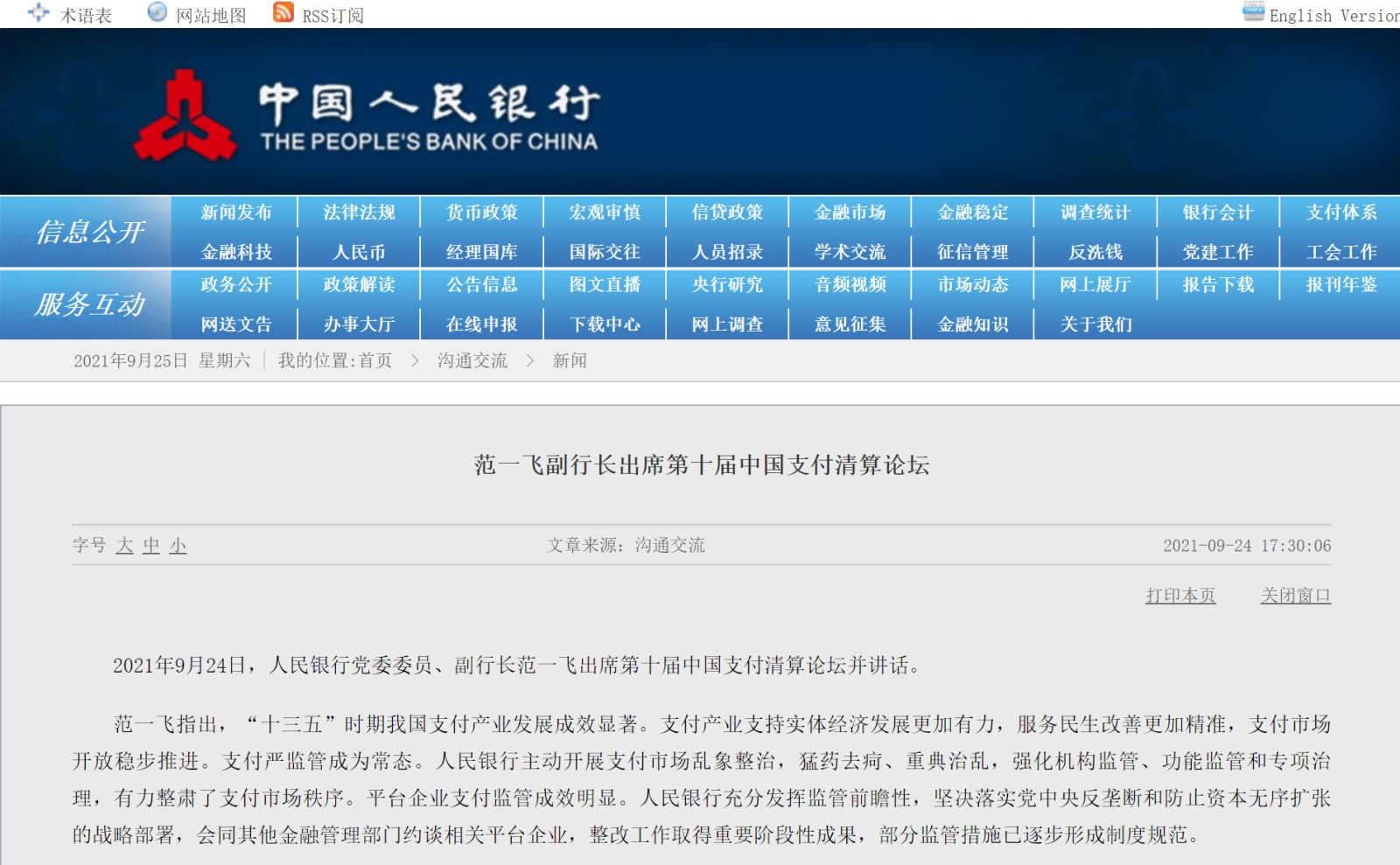Open 政策解读 menu item

(359, 285)
